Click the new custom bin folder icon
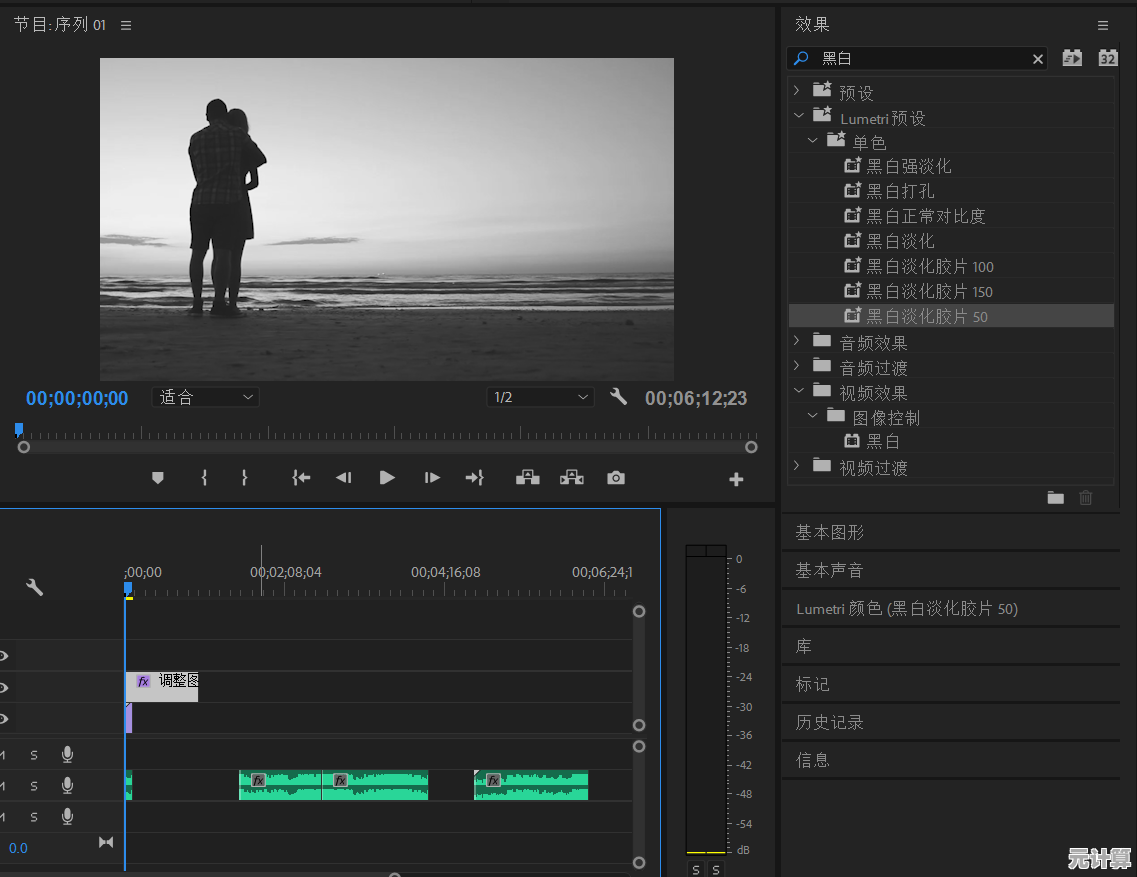1137x877 pixels. [x=1055, y=497]
